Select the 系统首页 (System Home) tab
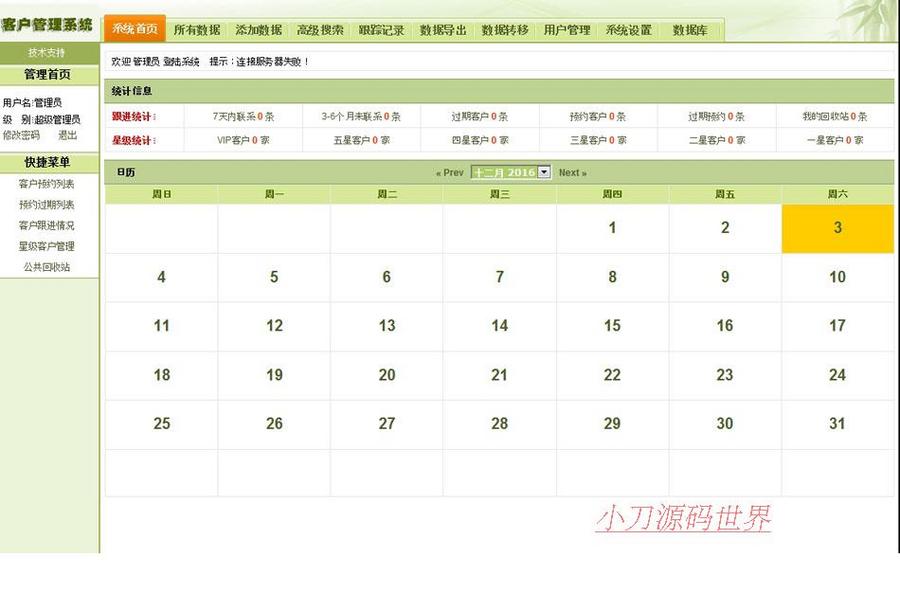This screenshot has height=593, width=900. click(134, 29)
